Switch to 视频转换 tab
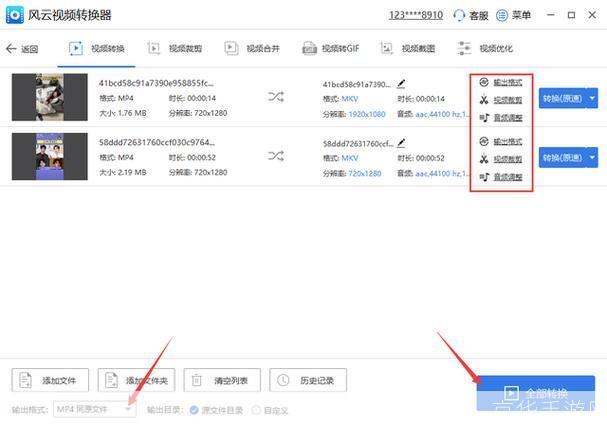Image resolution: width=607 pixels, height=427 pixels. tap(96, 49)
